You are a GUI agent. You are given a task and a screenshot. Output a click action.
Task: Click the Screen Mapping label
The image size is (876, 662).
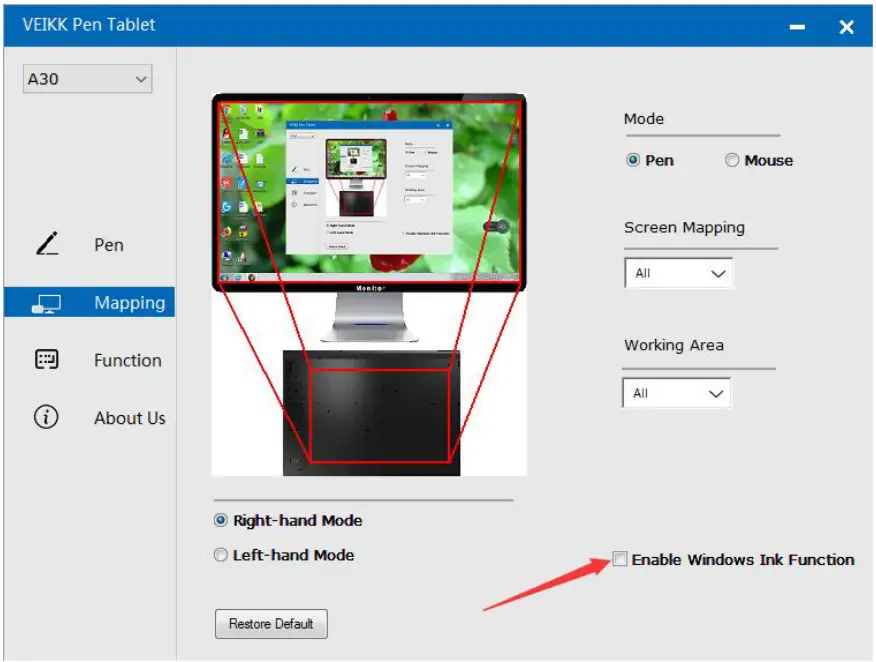(x=684, y=227)
